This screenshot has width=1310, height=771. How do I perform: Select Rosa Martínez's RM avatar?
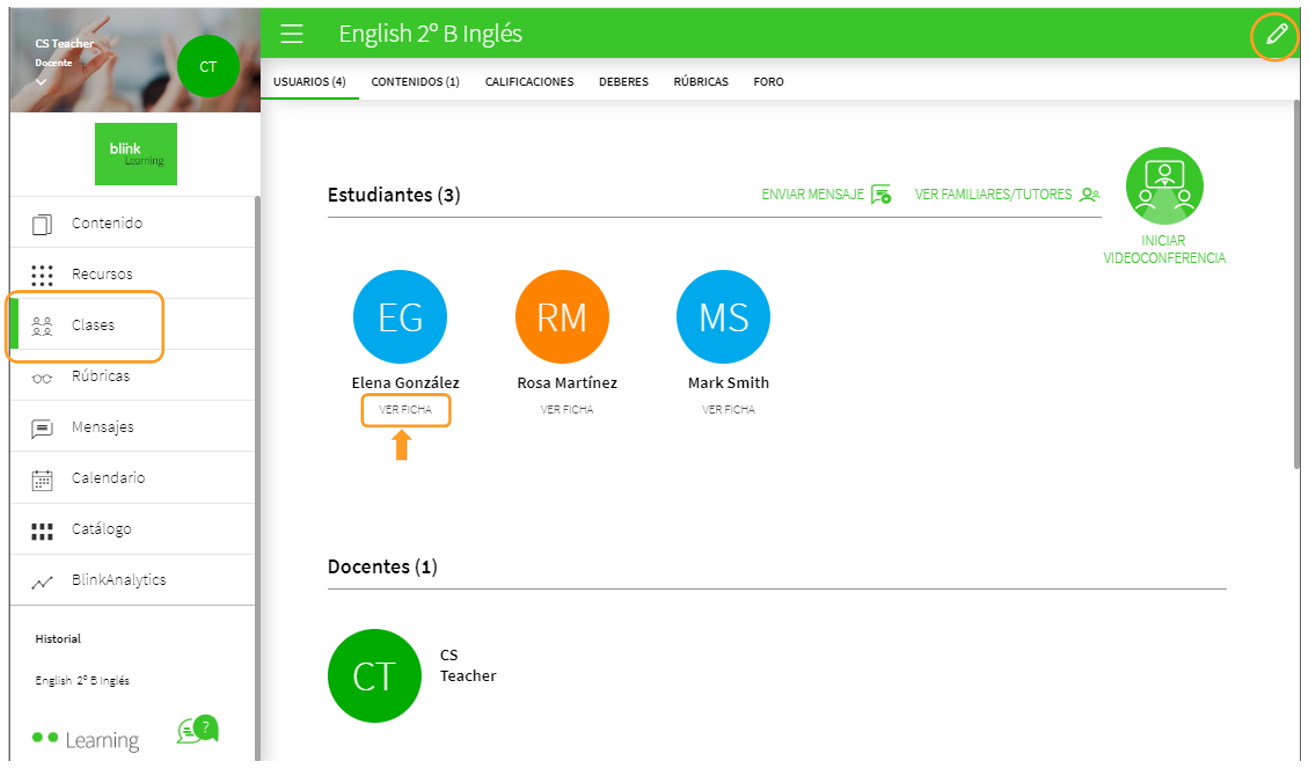pyautogui.click(x=562, y=317)
